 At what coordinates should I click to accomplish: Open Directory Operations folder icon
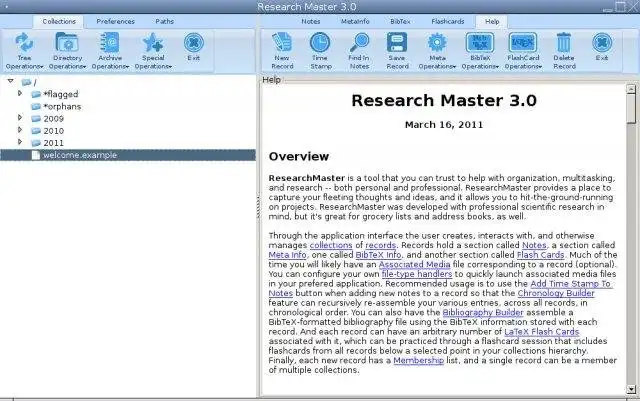coord(67,42)
